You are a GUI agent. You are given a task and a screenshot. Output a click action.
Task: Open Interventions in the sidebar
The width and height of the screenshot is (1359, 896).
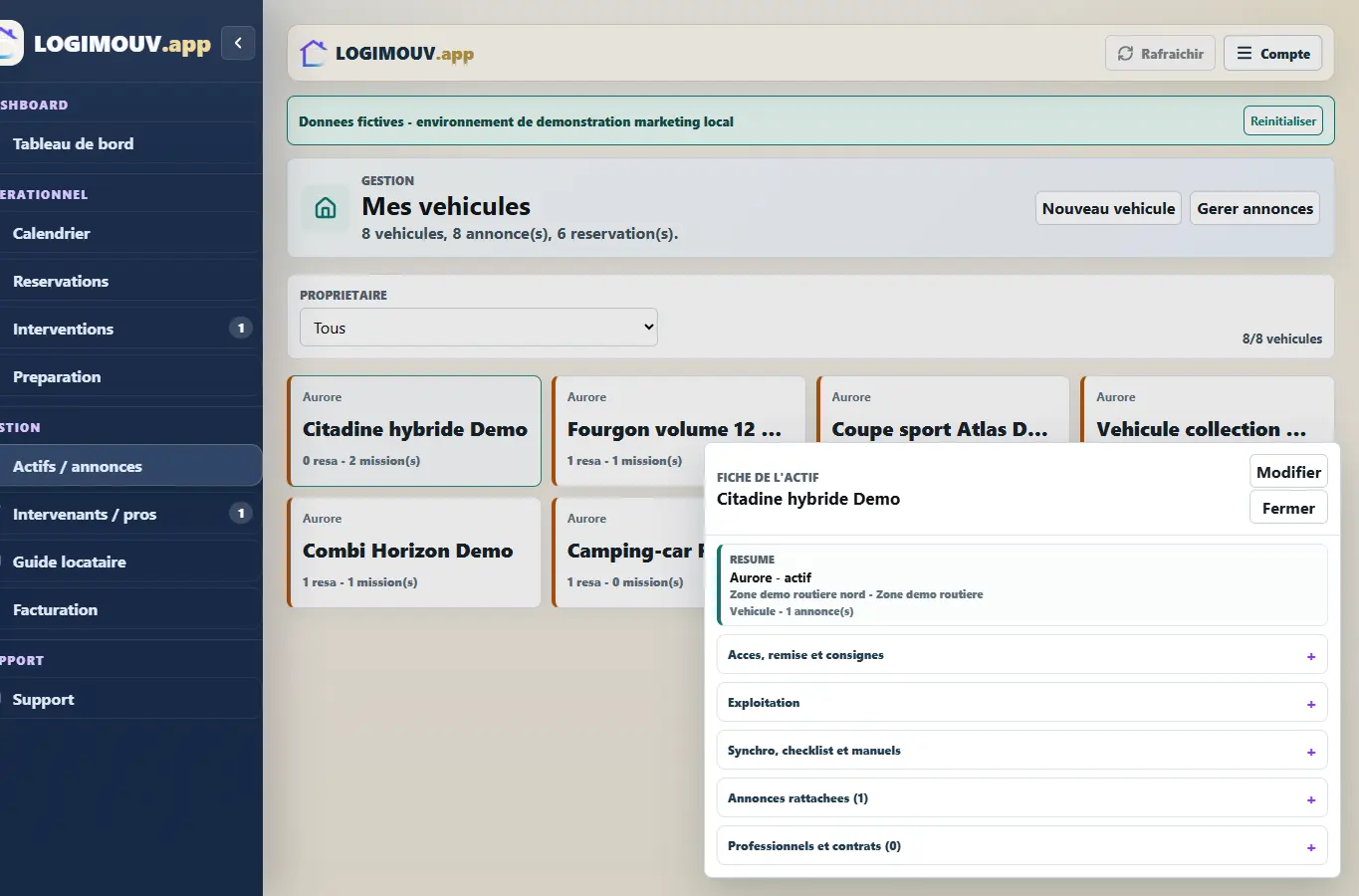pyautogui.click(x=129, y=329)
